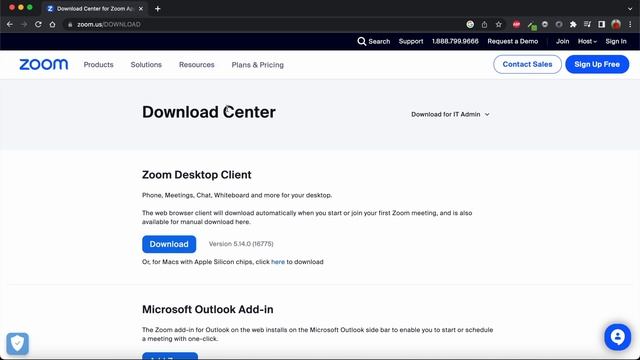Reload the page with refresh icon

38,24
